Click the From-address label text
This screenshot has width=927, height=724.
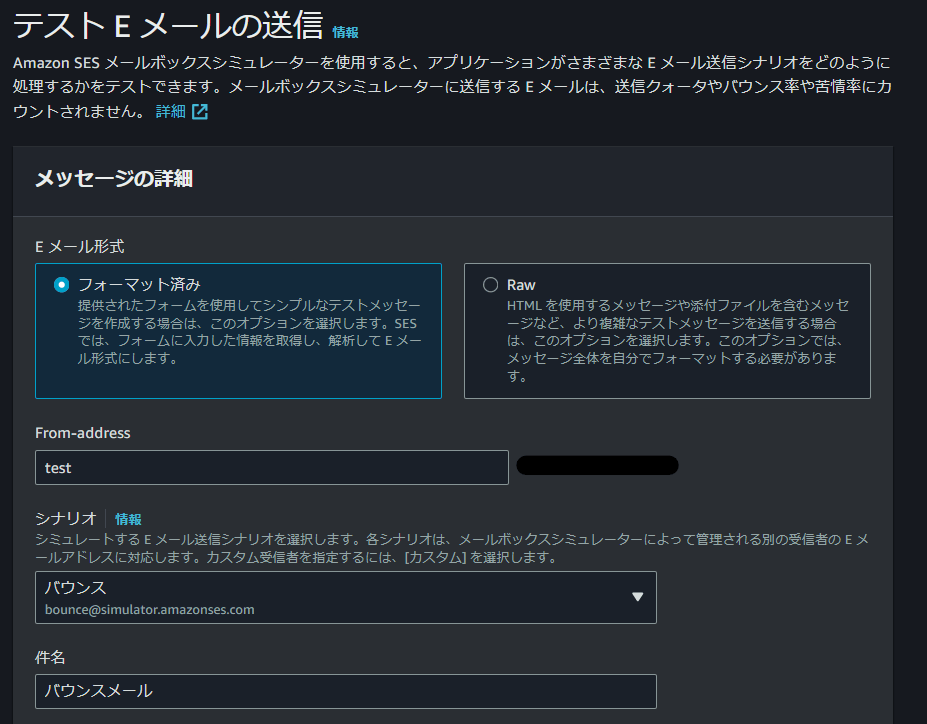pyautogui.click(x=83, y=433)
